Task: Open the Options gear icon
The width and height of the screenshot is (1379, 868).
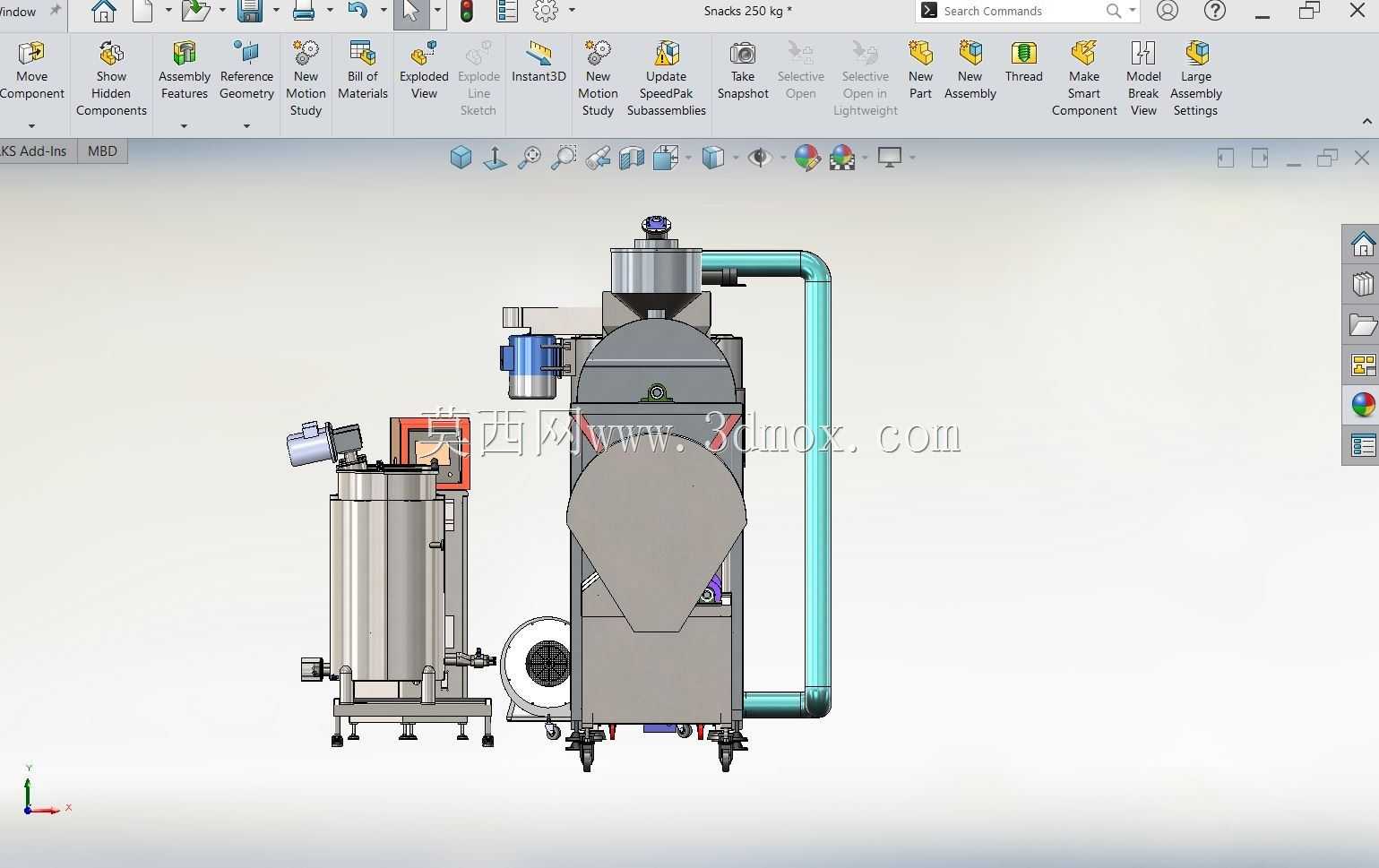Action: click(546, 11)
